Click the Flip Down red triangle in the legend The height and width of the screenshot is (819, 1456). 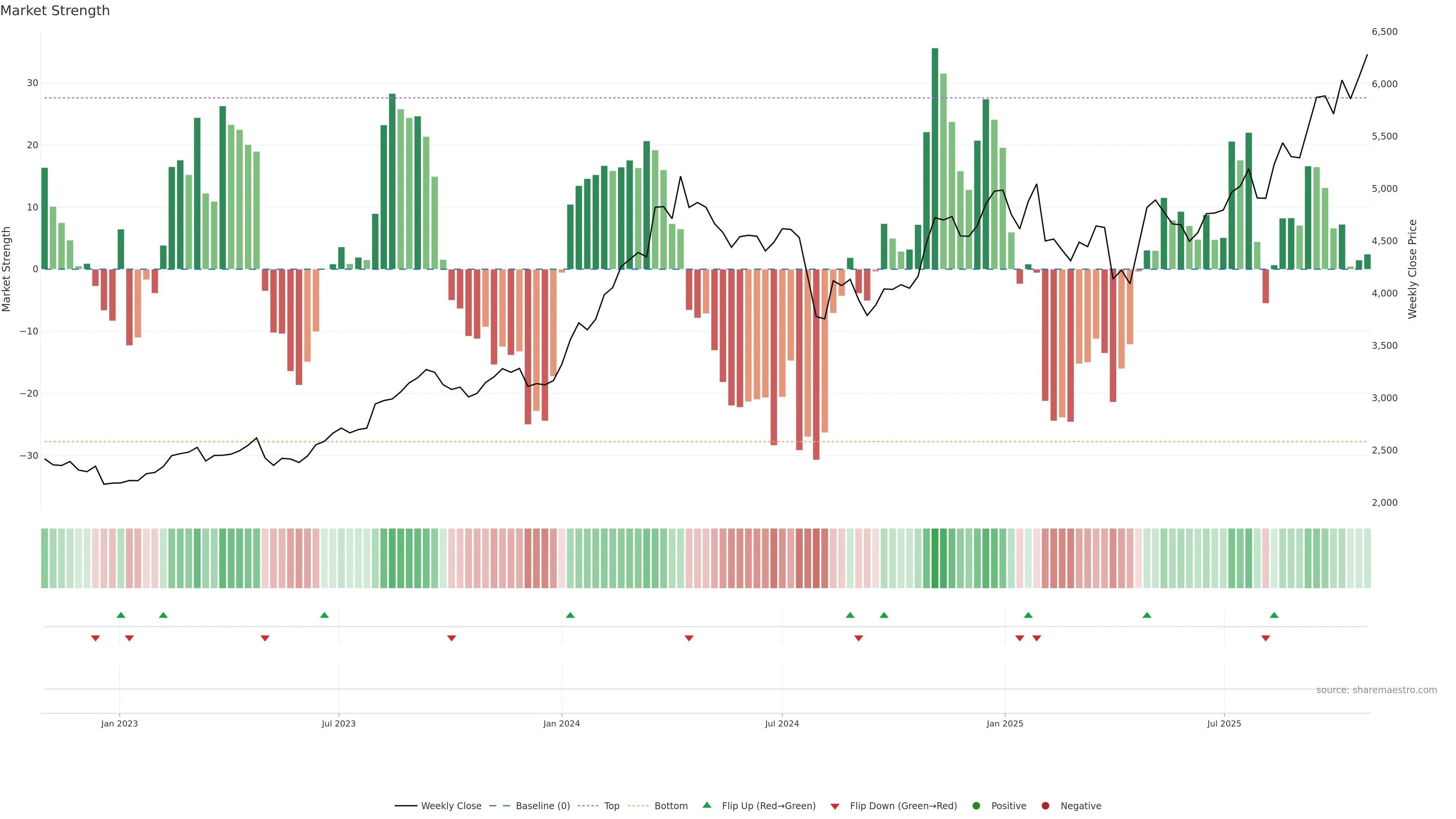[835, 806]
